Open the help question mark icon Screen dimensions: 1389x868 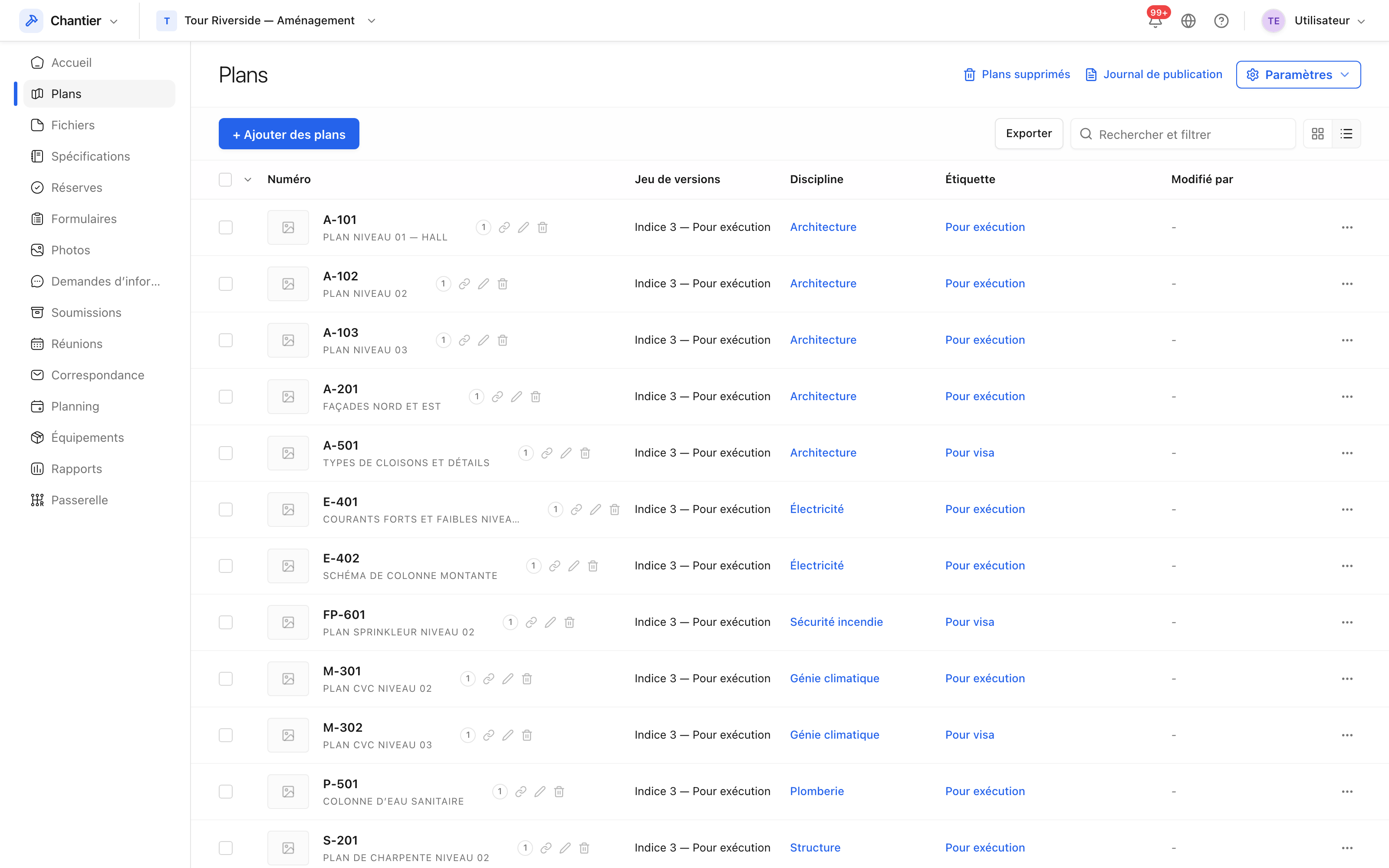(1221, 21)
